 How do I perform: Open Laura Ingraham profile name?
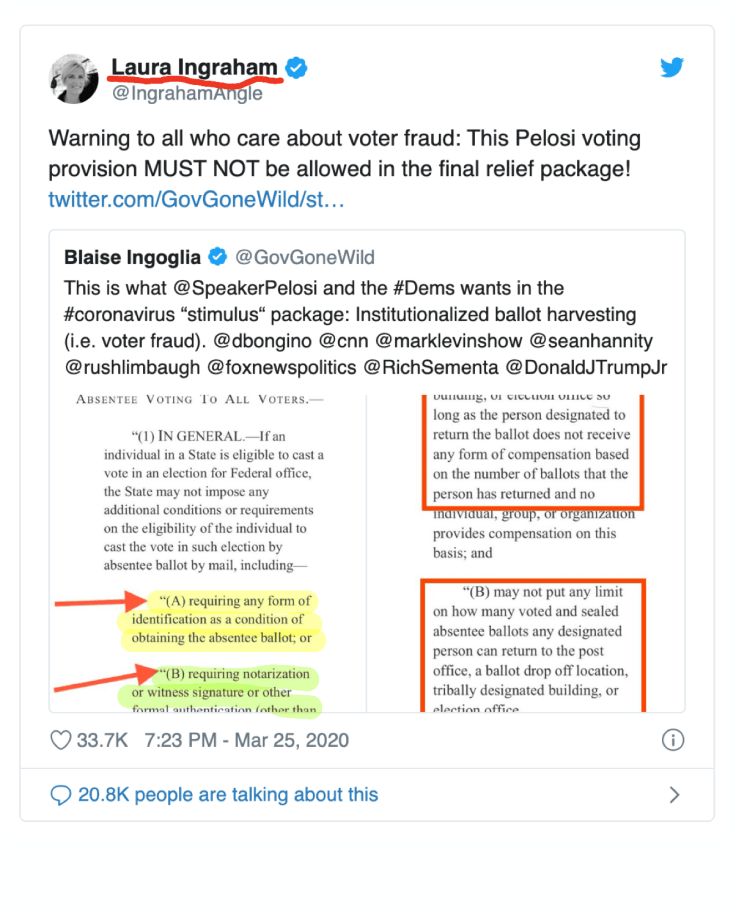194,68
